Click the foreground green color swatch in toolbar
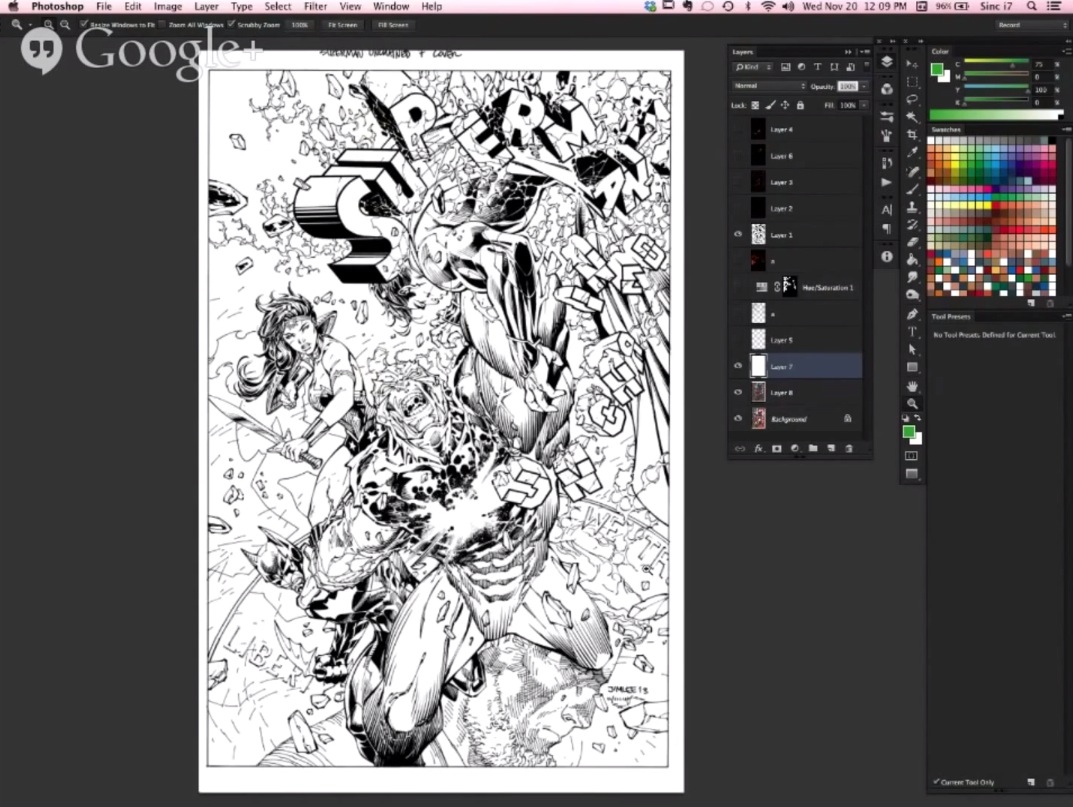Viewport: 1073px width, 807px height. [909, 431]
